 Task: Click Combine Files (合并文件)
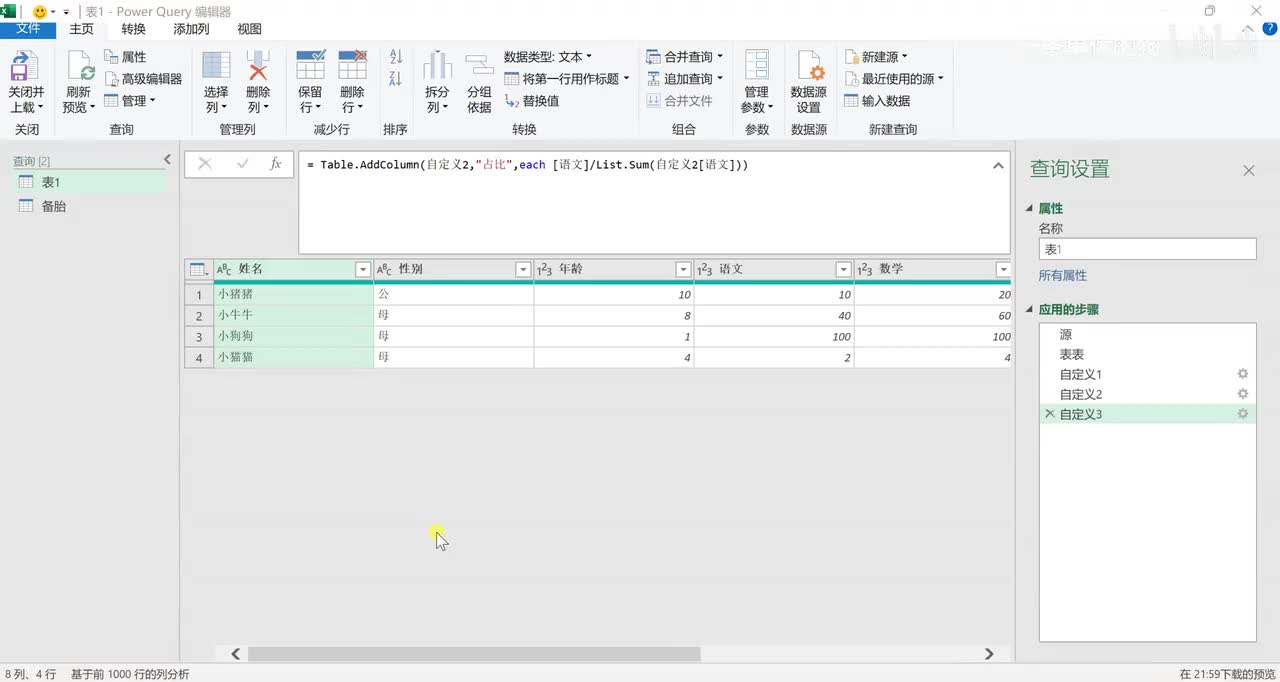[x=679, y=101]
